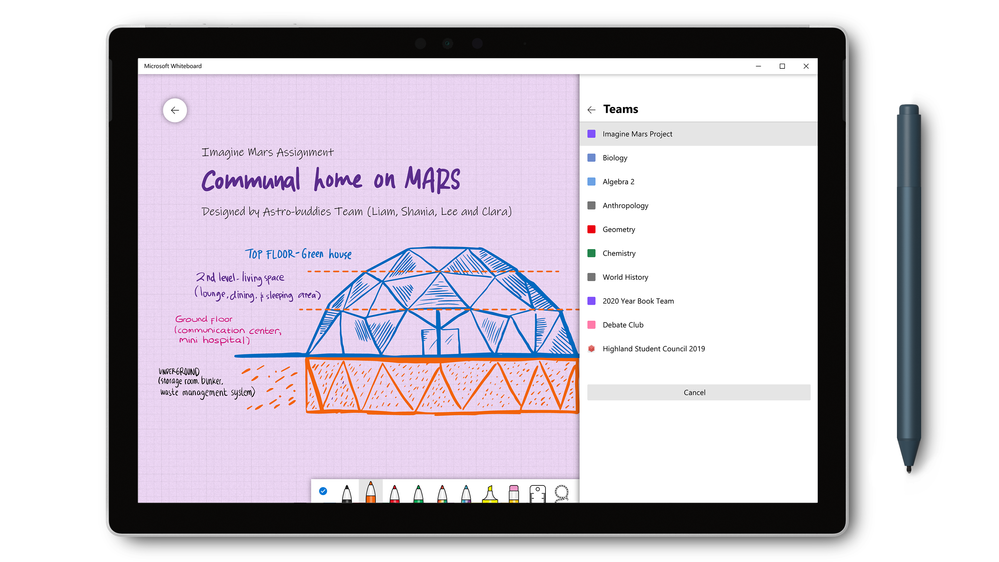Choose the Imagine Mars Project team
Viewport: 999px width, 562px height.
pos(698,134)
